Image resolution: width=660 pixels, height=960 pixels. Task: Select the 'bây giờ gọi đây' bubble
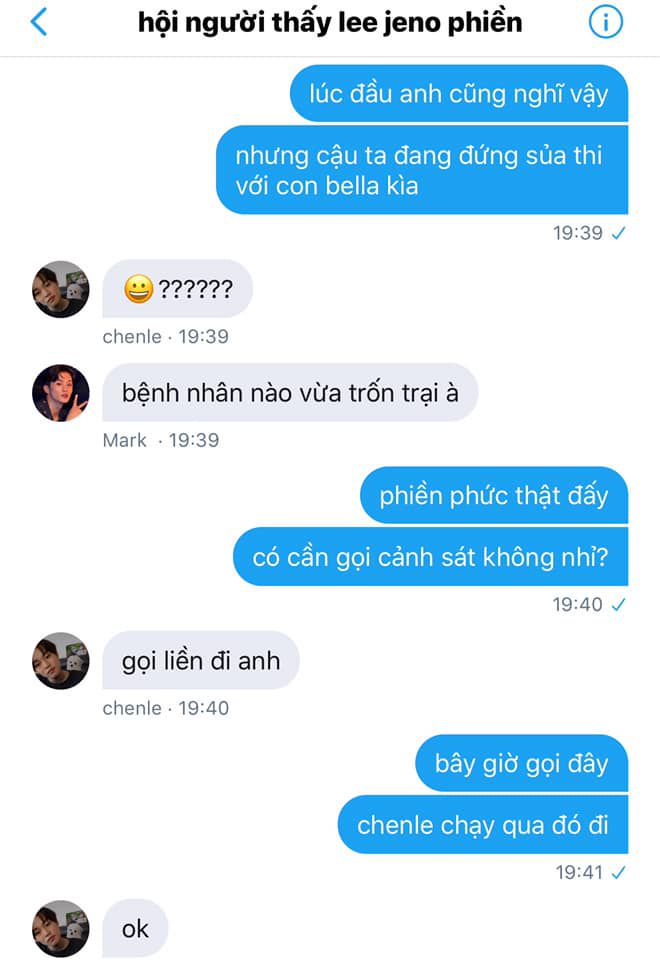point(522,763)
